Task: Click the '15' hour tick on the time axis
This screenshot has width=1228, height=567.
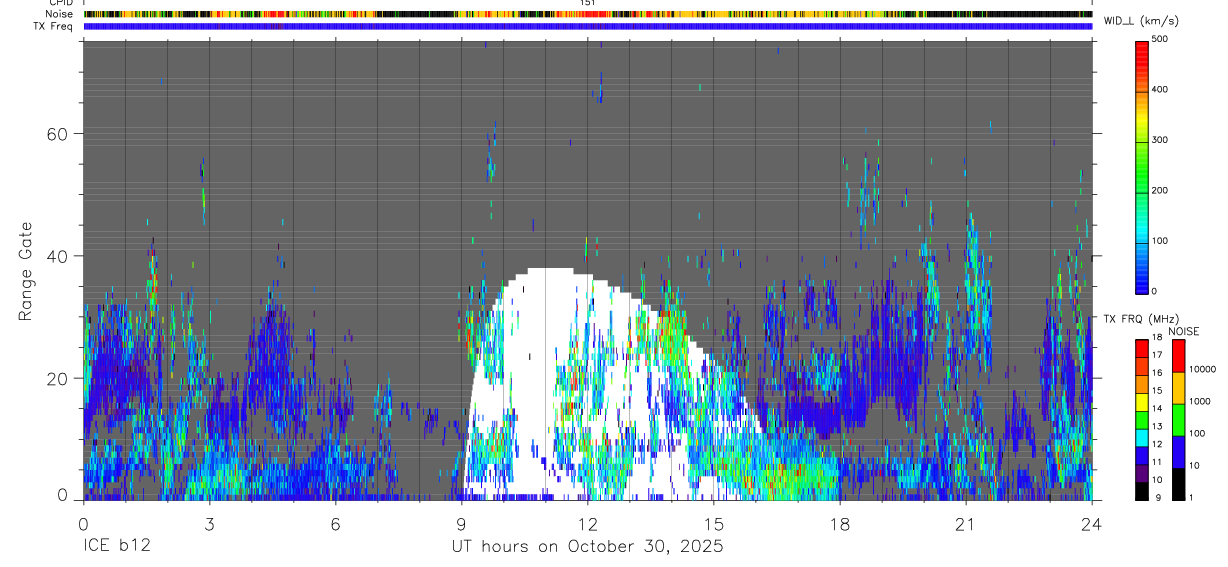Action: 714,523
